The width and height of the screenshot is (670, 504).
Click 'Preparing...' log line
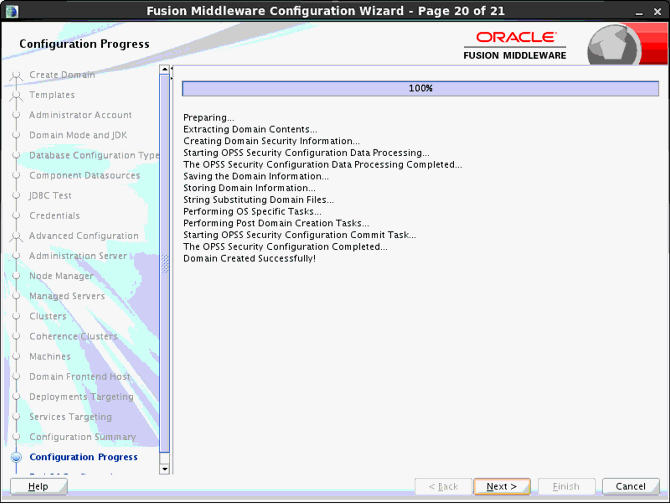click(x=209, y=117)
